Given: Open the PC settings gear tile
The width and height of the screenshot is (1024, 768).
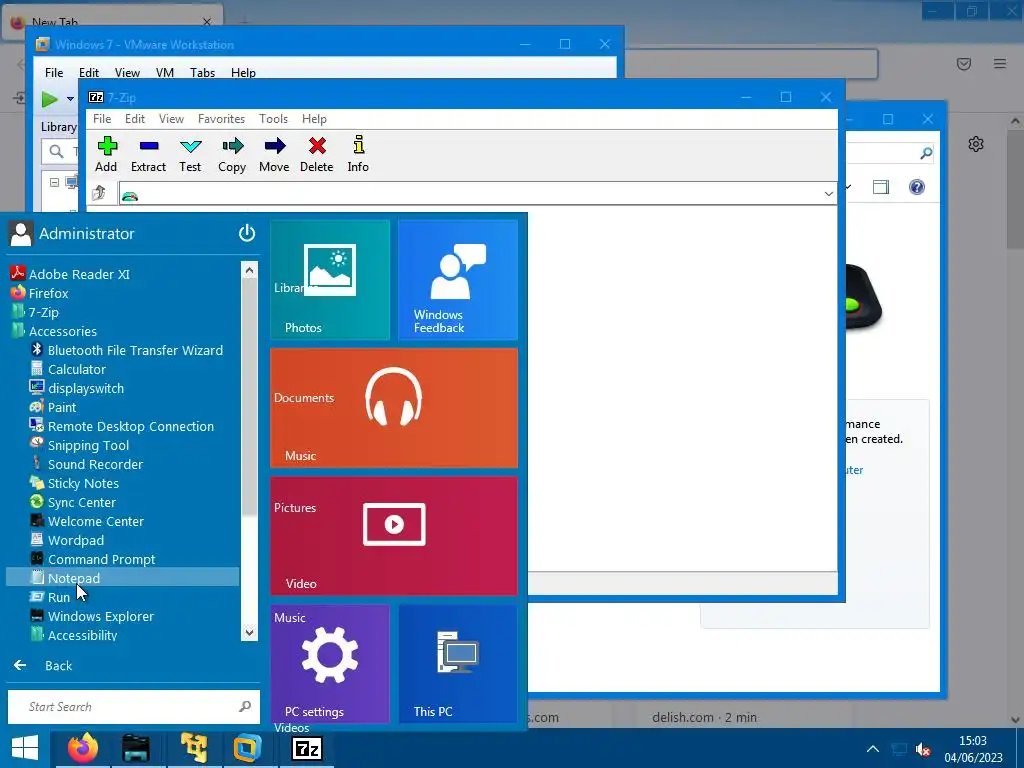Looking at the screenshot, I should pyautogui.click(x=330, y=664).
